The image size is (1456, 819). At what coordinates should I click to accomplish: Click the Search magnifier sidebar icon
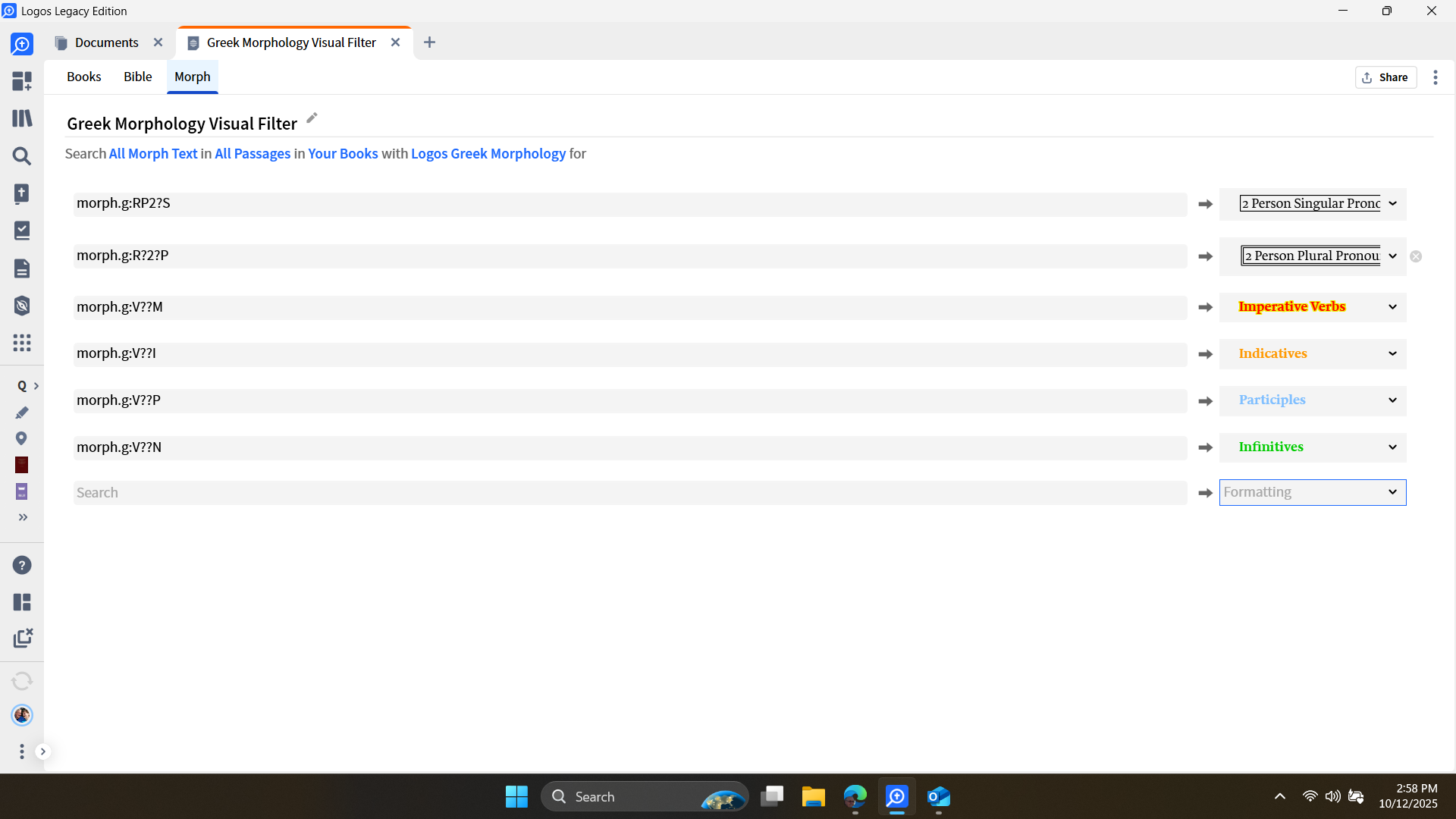click(22, 156)
